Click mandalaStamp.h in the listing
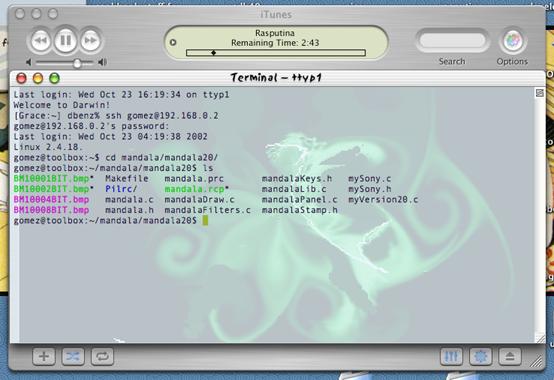This screenshot has height=380, width=554. (300, 210)
